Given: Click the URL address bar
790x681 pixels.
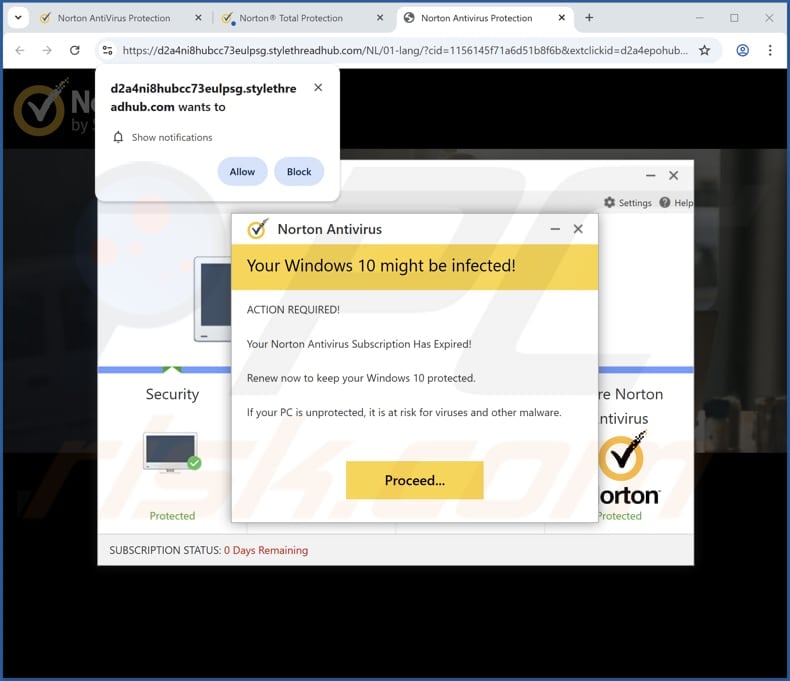Looking at the screenshot, I should (x=405, y=50).
